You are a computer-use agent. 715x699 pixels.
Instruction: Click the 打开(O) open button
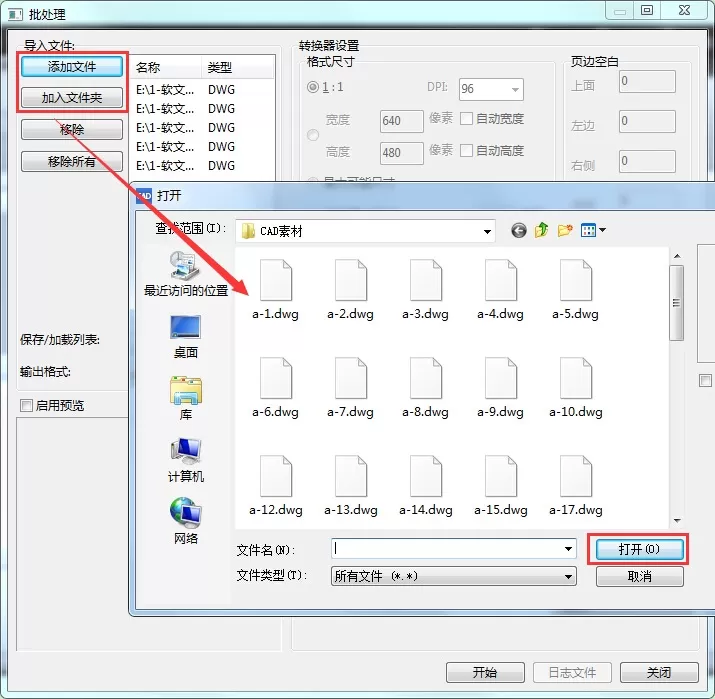[639, 549]
